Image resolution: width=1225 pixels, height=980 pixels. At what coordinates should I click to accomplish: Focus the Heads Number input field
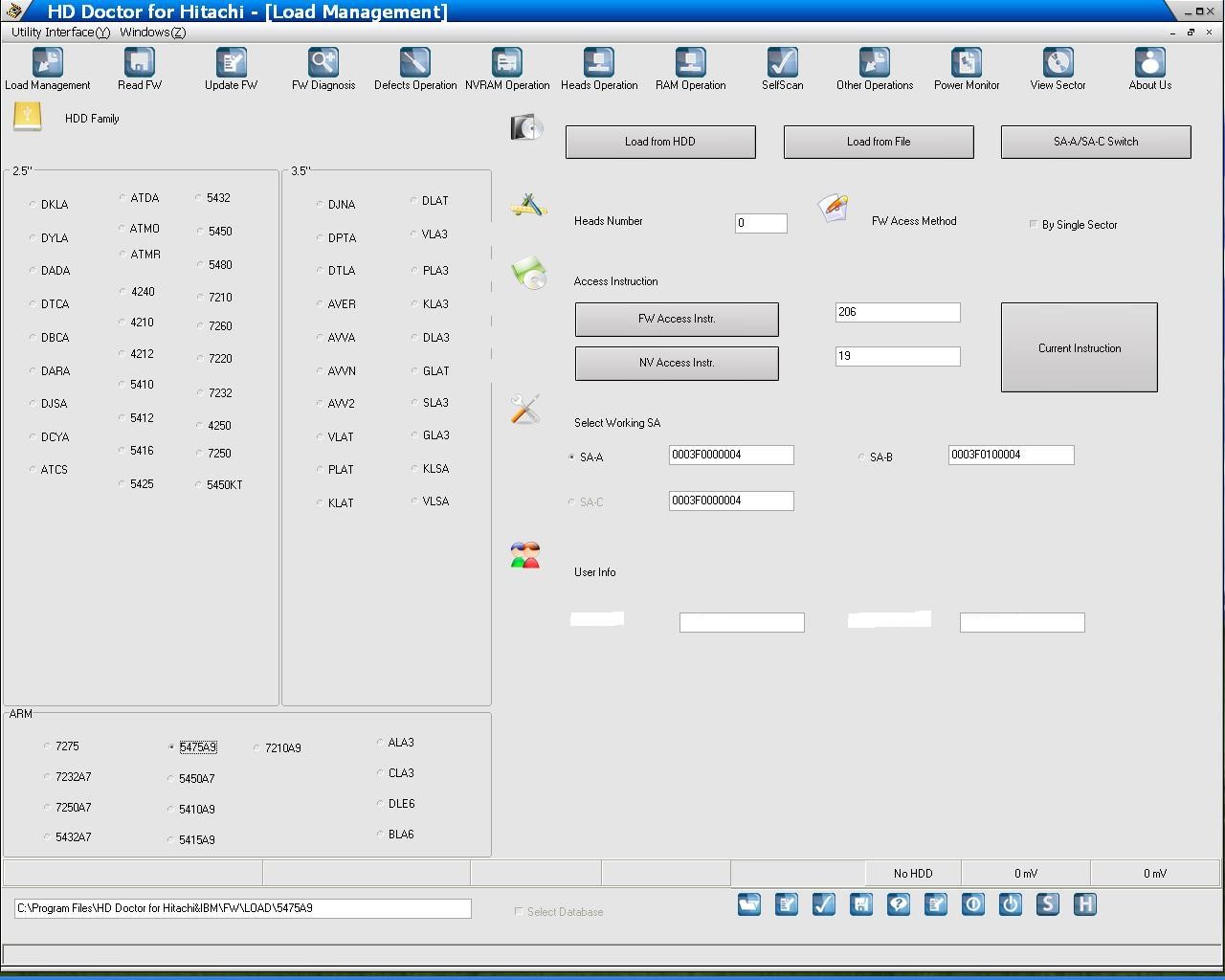point(761,223)
